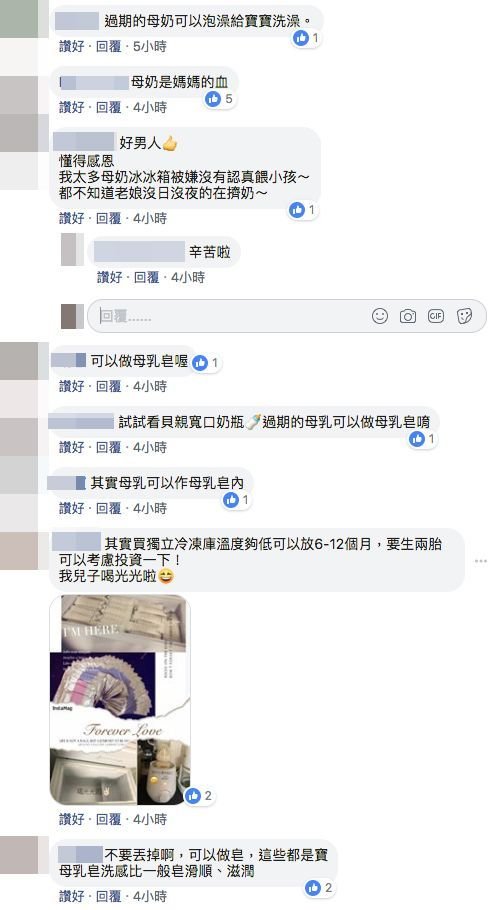
Task: Click 讚好 under the 辛苦啦 reply
Action: (x=109, y=277)
